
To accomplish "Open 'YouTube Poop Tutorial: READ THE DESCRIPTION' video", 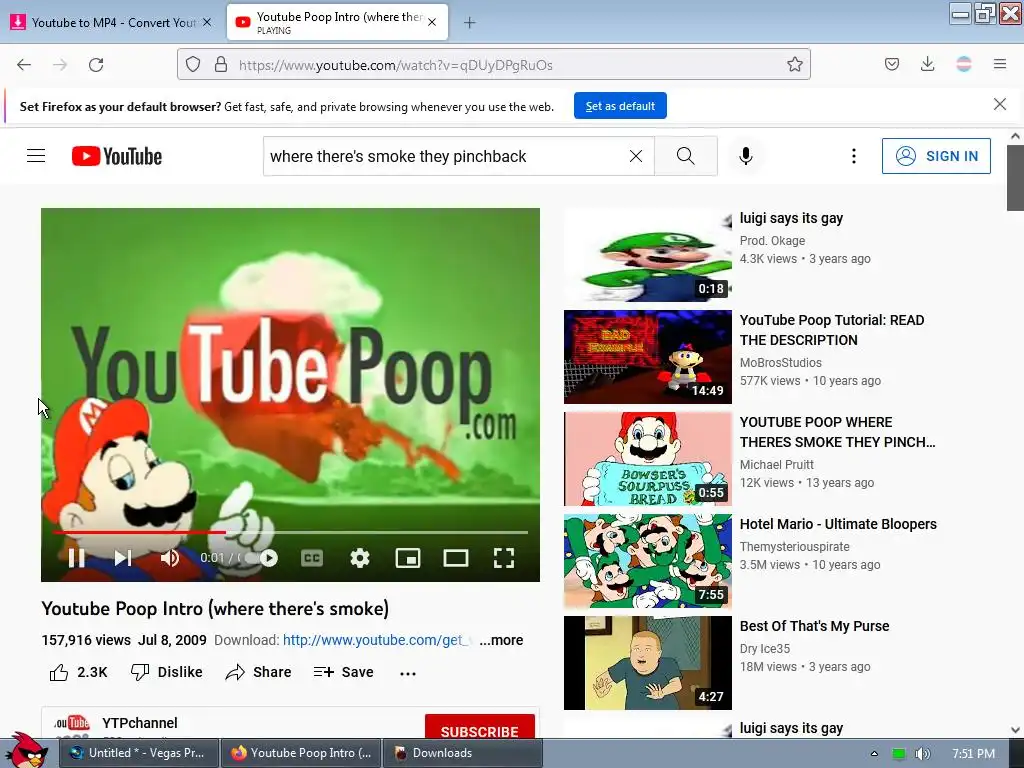I will coord(831,330).
